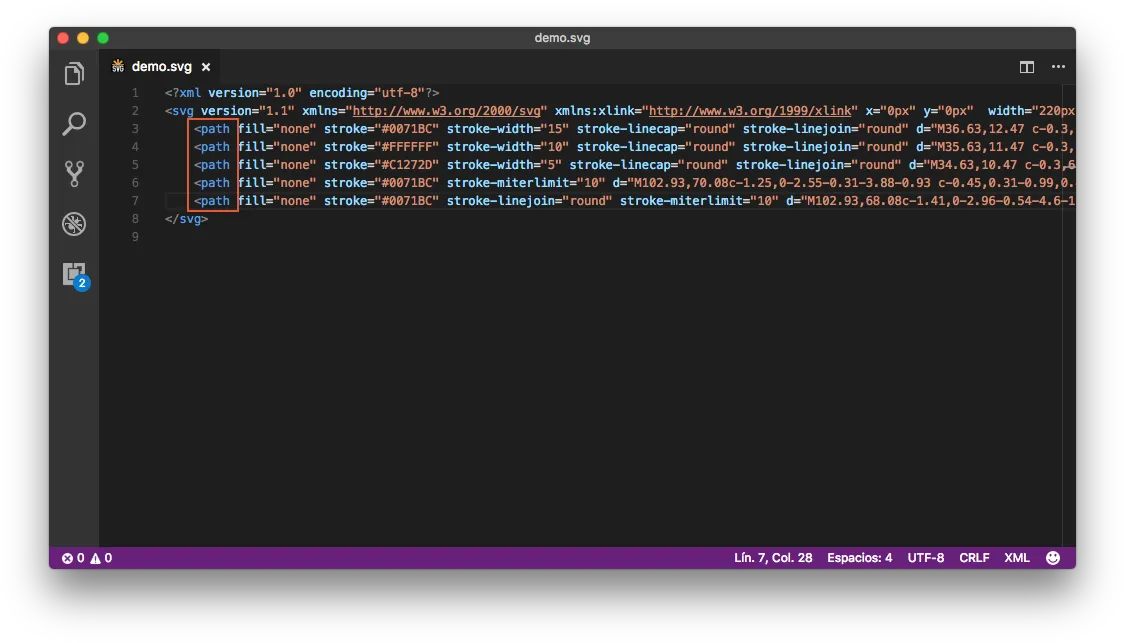Open the XML language mode selector
This screenshot has height=643, width=1124.
pyautogui.click(x=1016, y=558)
